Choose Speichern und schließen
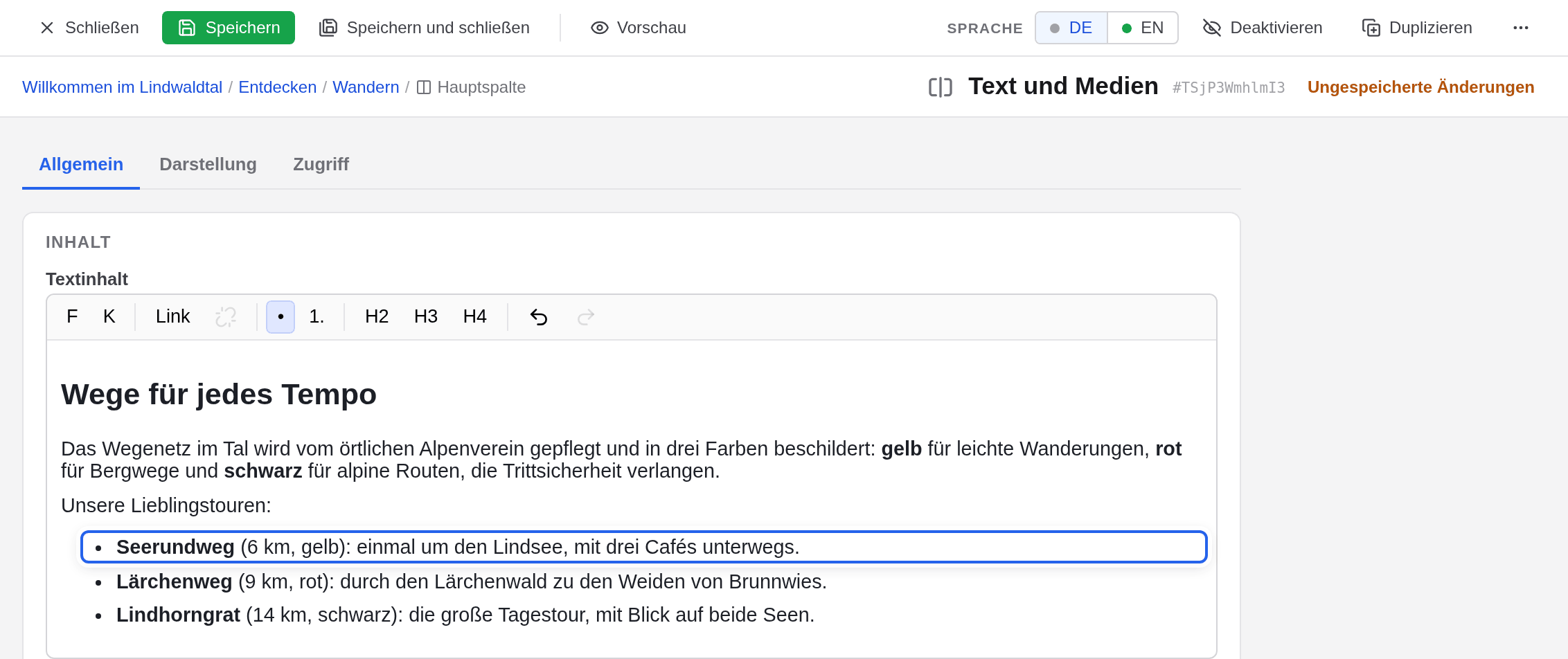This screenshot has height=659, width=1568. (424, 28)
